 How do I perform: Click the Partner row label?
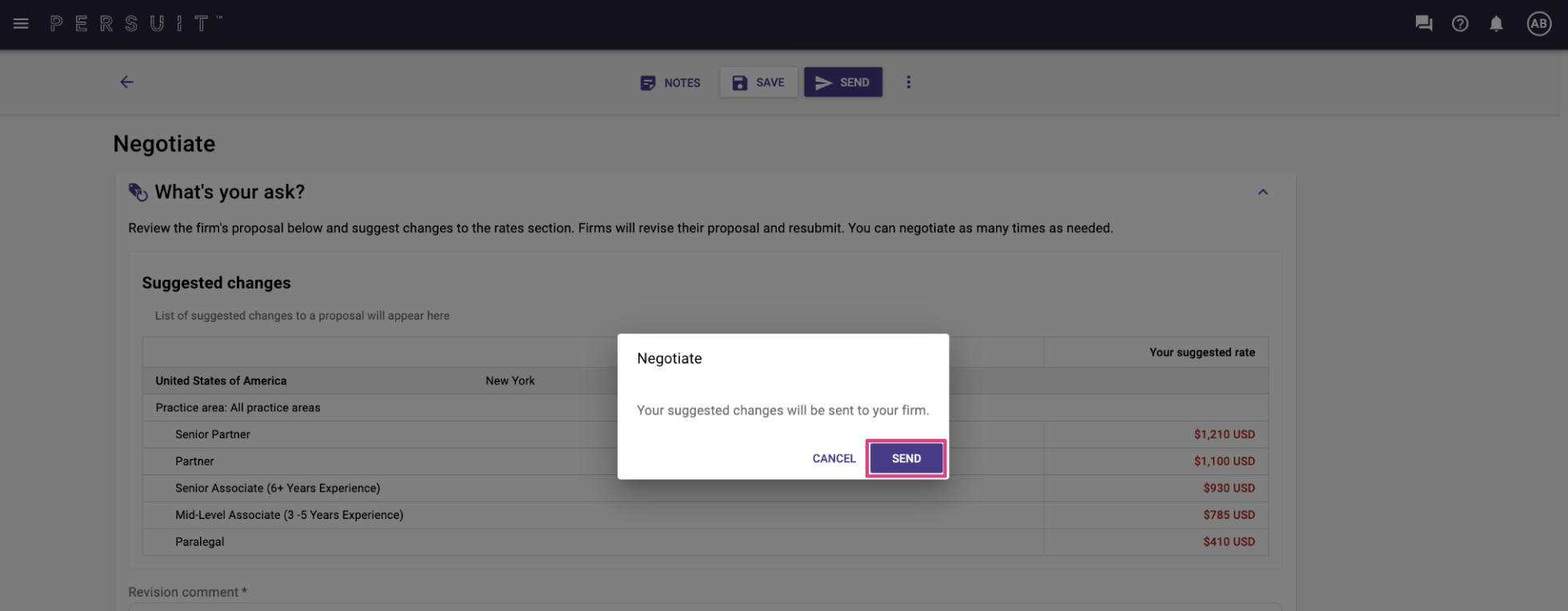pyautogui.click(x=194, y=461)
